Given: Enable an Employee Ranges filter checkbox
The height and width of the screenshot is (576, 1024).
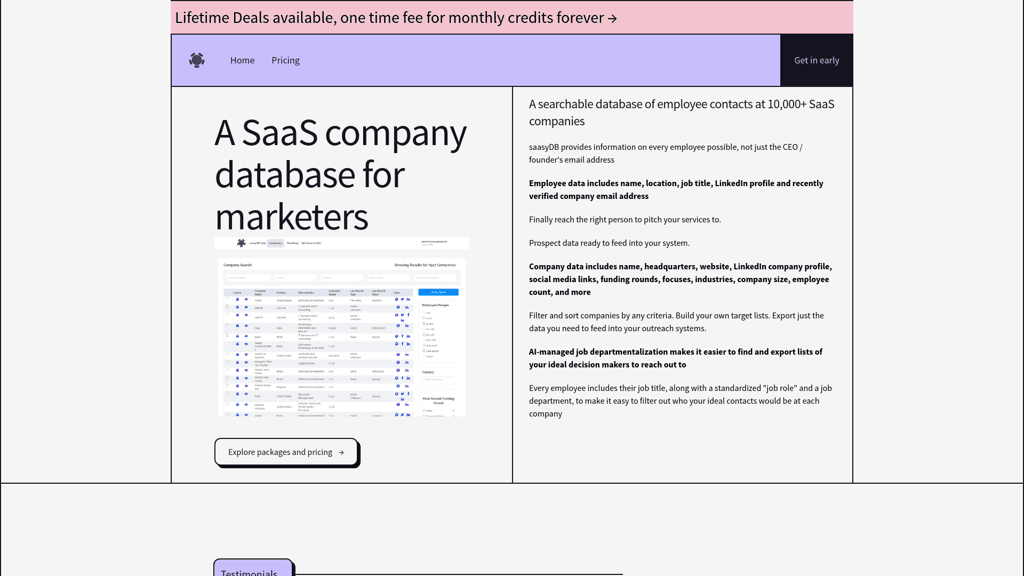Looking at the screenshot, I should coord(423,313).
